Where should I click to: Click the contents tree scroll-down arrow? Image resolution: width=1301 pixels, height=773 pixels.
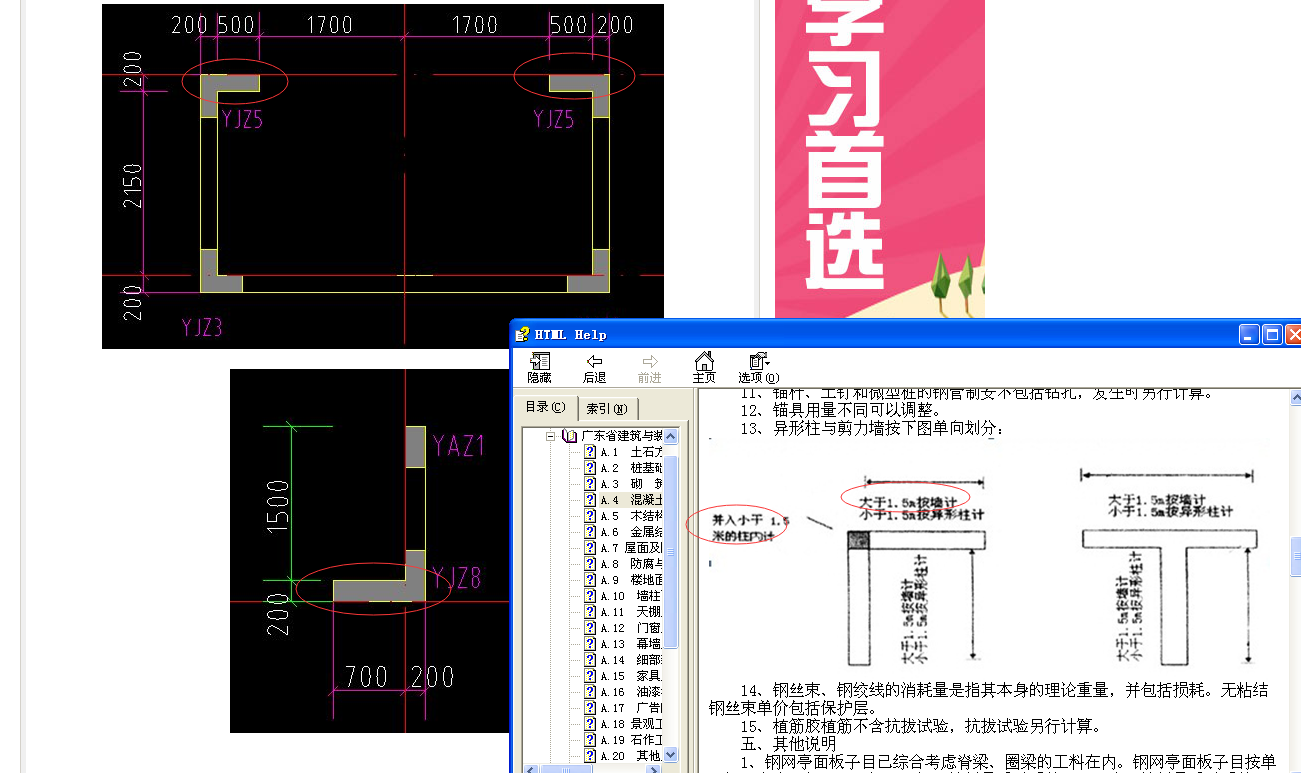pos(671,755)
